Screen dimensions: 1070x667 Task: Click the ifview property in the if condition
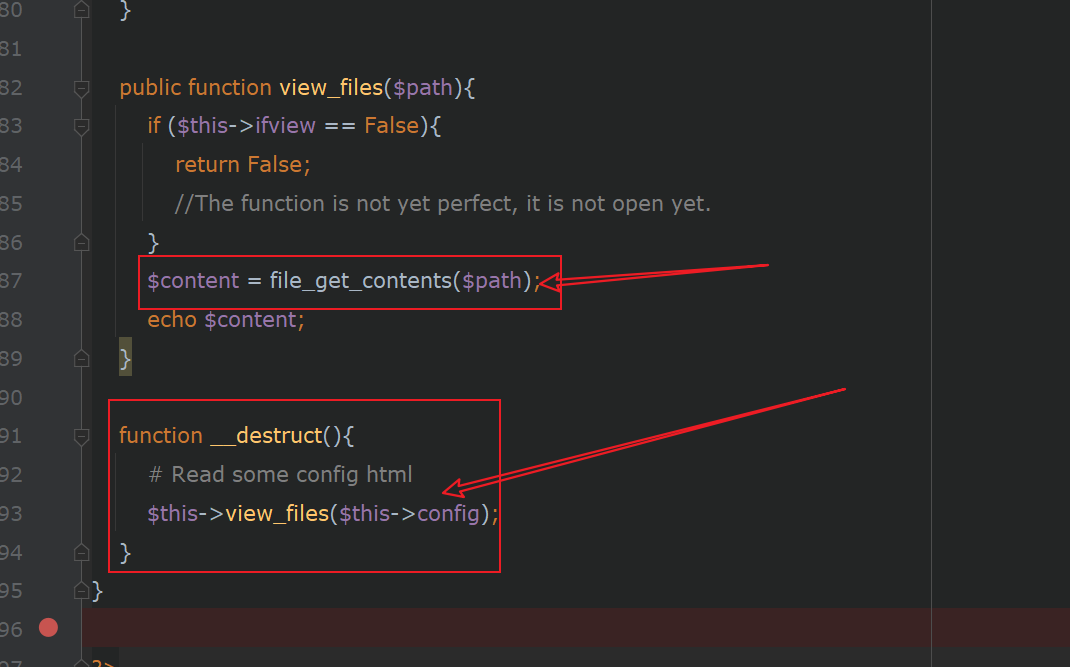285,127
